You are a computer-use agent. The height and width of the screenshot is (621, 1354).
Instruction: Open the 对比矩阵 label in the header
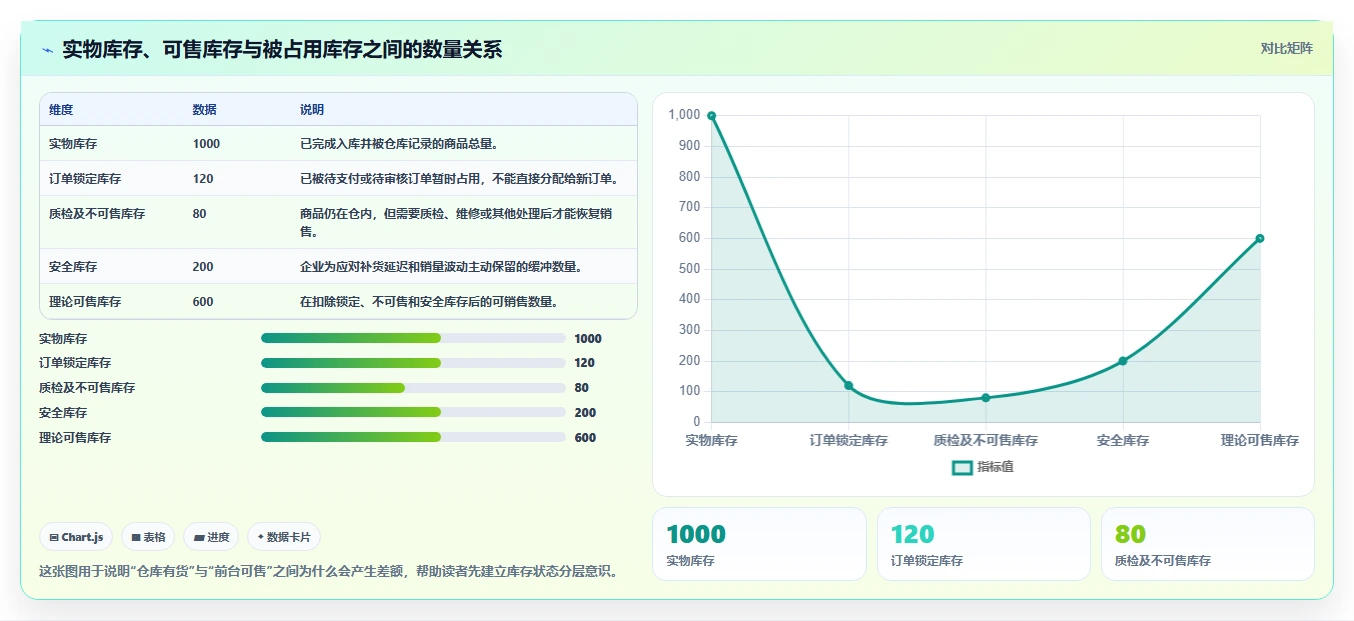click(1286, 48)
